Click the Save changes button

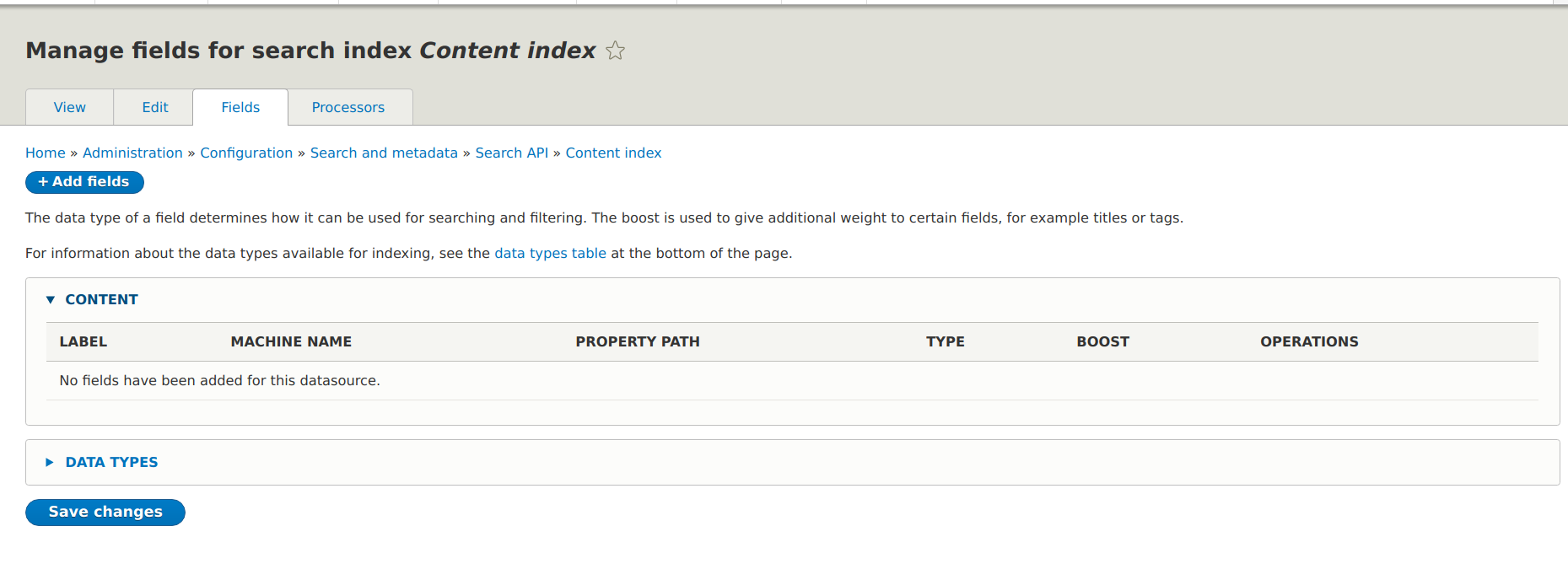(105, 513)
